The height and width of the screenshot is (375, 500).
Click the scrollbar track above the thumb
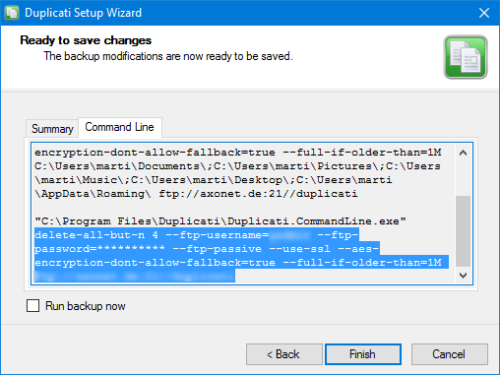coord(463,179)
